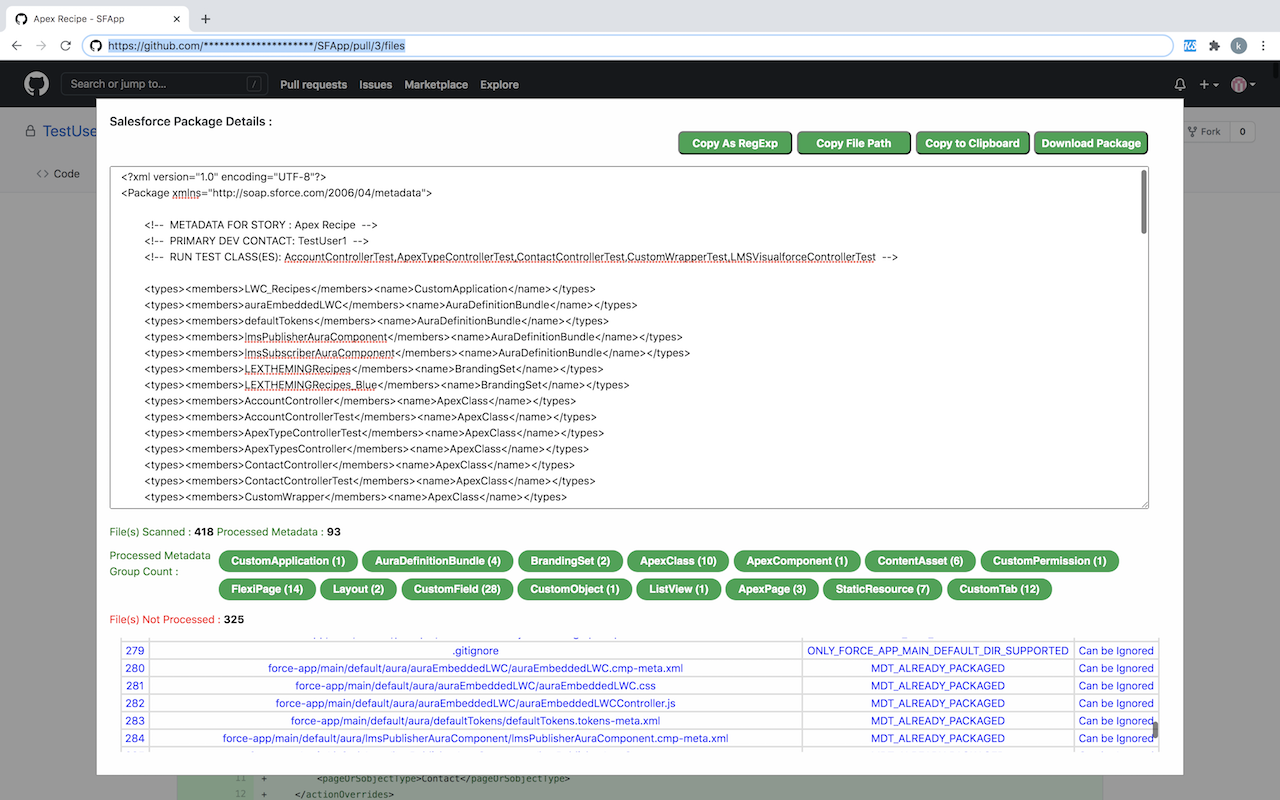Image resolution: width=1280 pixels, height=800 pixels.
Task: Open the avatar dropdown caret
Action: pyautogui.click(x=1252, y=84)
